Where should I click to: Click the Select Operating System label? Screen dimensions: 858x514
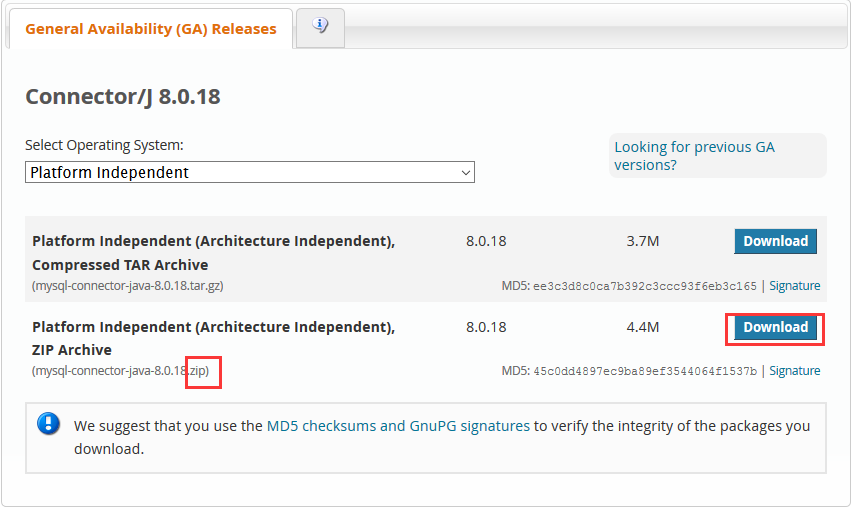click(x=104, y=145)
